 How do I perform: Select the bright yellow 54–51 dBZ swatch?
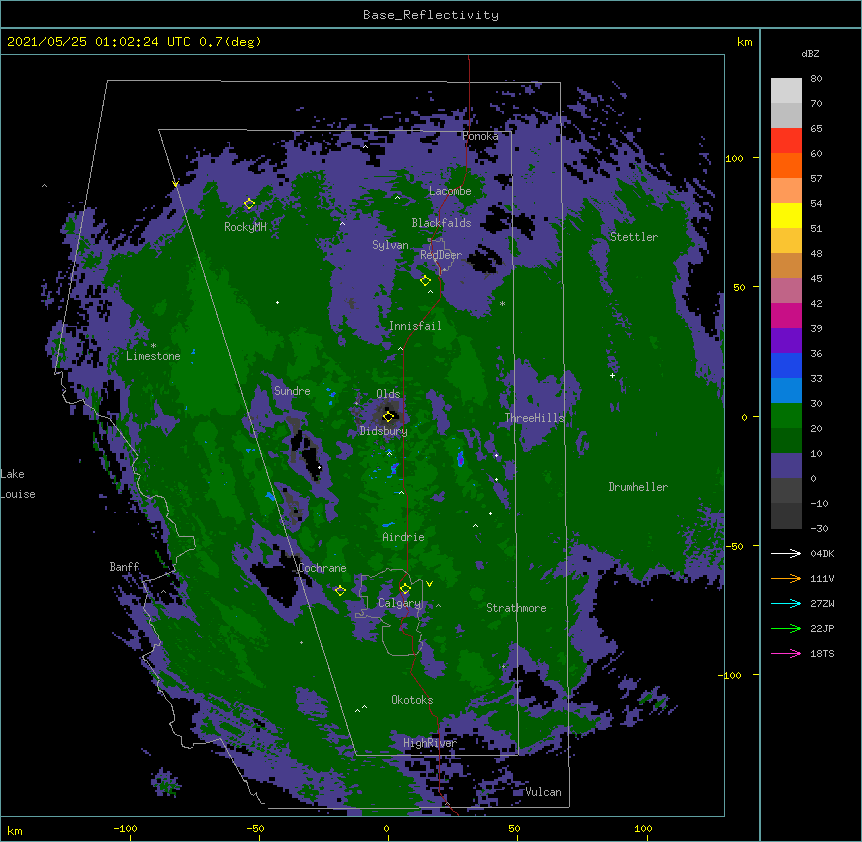pyautogui.click(x=786, y=215)
